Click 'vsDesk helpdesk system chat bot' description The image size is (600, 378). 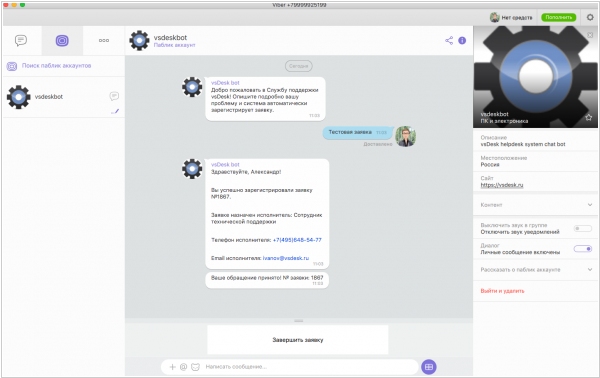[523, 144]
